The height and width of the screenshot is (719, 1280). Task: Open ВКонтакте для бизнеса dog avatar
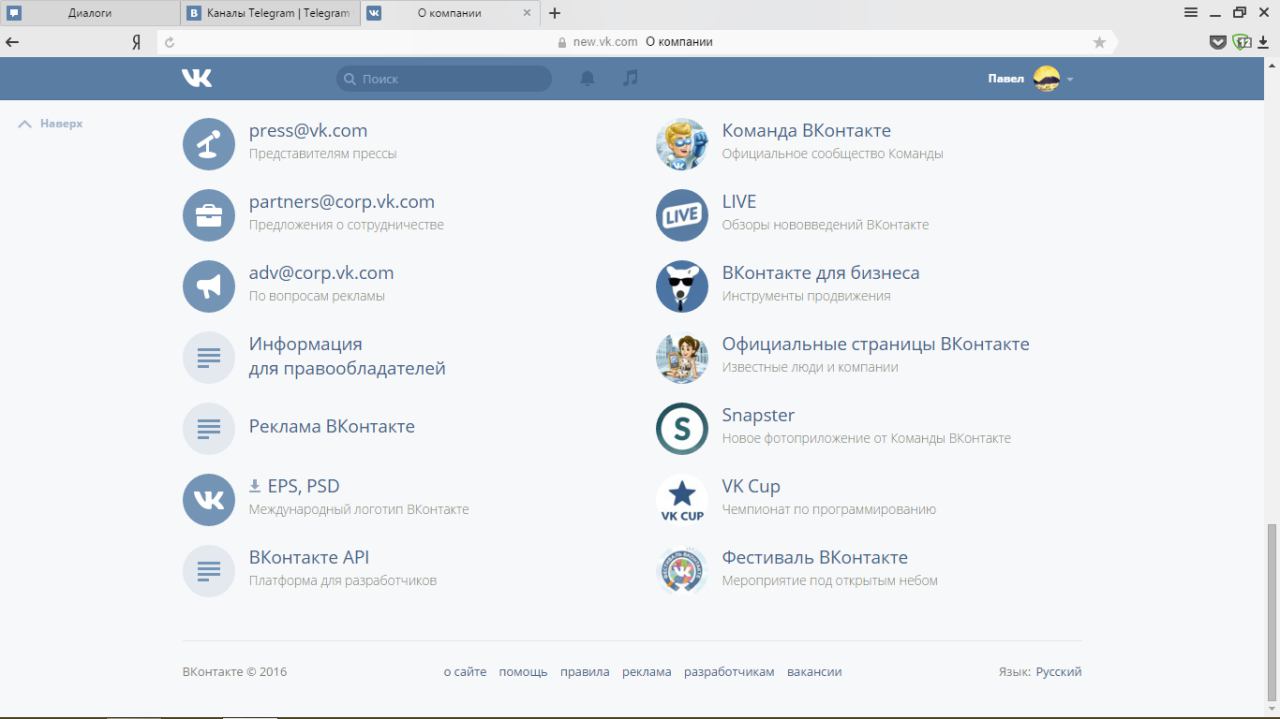(681, 286)
